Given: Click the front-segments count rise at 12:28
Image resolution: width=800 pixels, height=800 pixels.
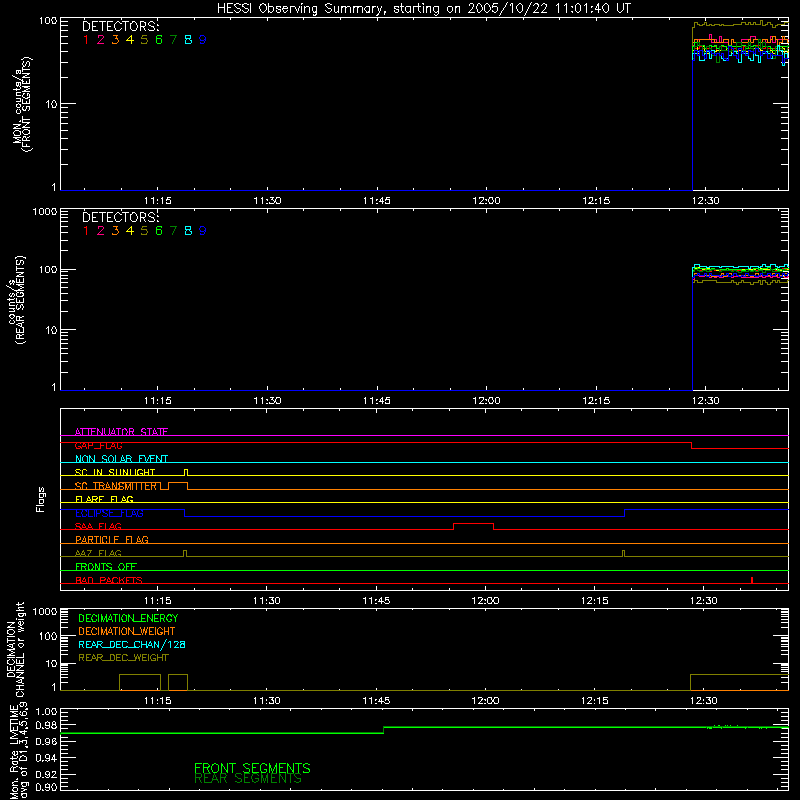Looking at the screenshot, I should pos(692,107).
